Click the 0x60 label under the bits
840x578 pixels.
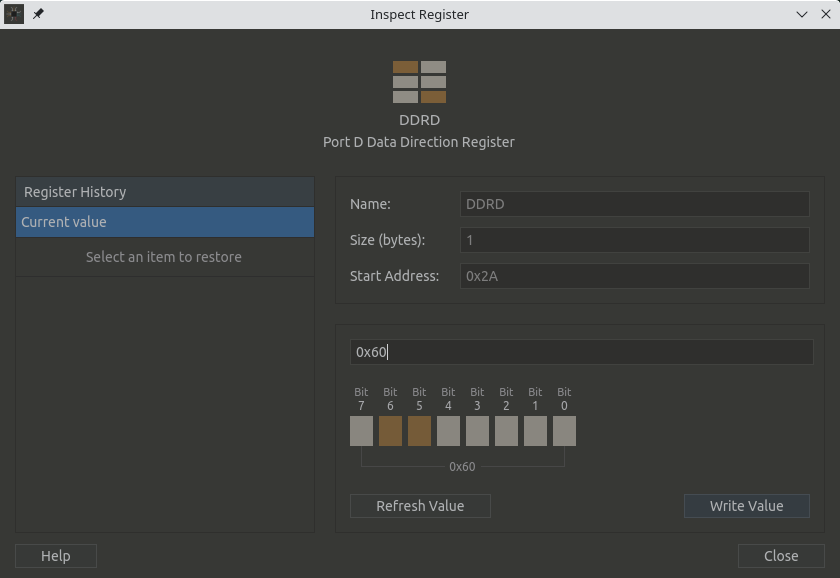(x=462, y=467)
